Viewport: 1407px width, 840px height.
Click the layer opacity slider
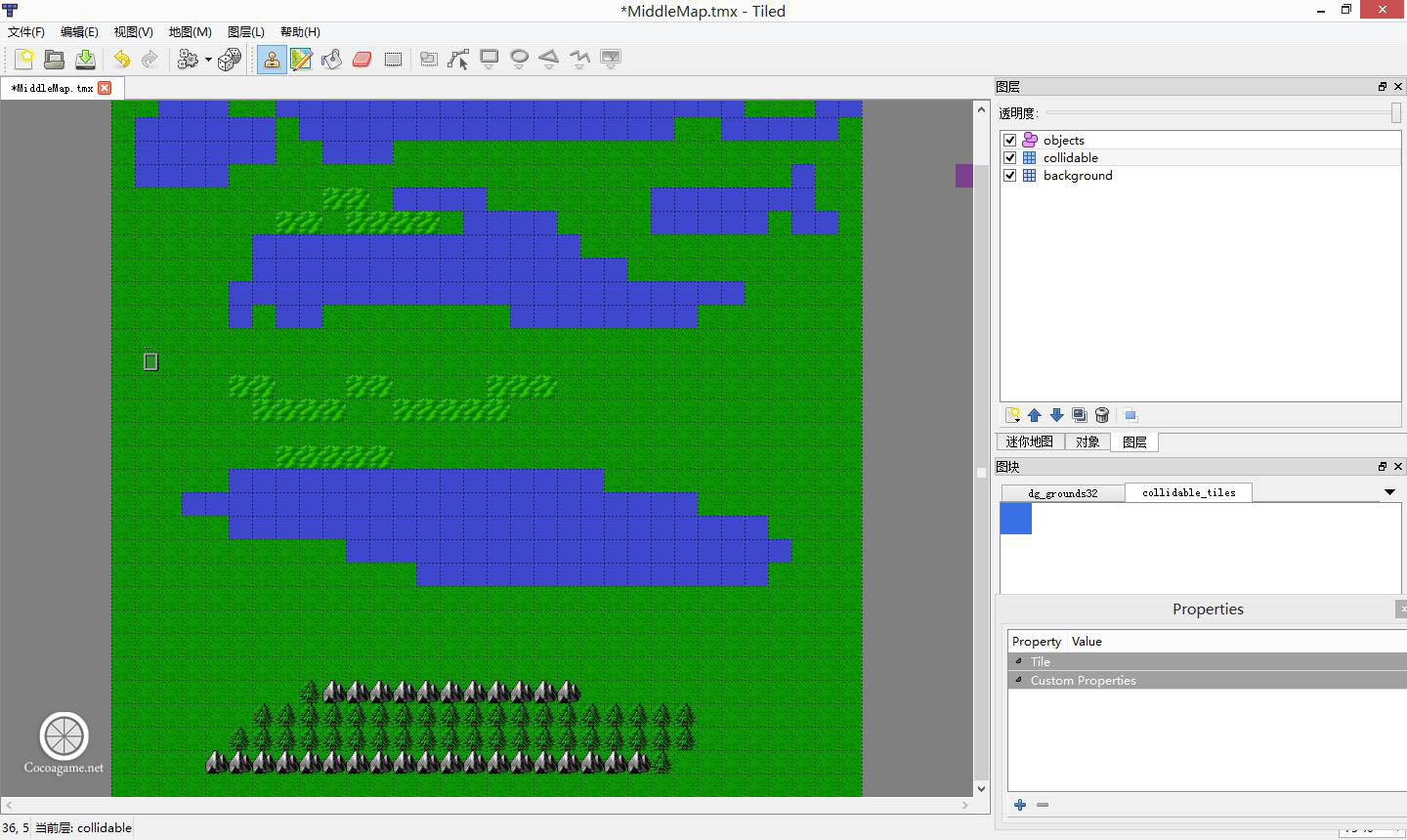tap(1222, 113)
